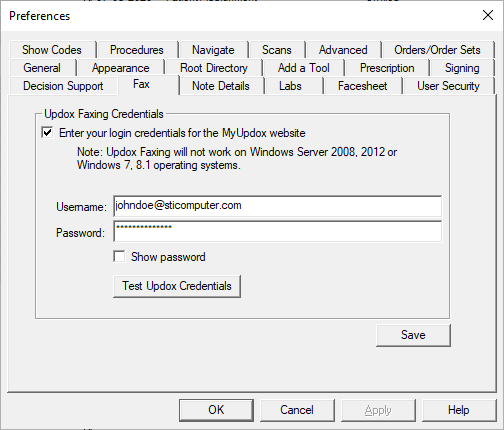This screenshot has height=430, width=504.
Task: Click into the Username field
Action: pos(277,206)
